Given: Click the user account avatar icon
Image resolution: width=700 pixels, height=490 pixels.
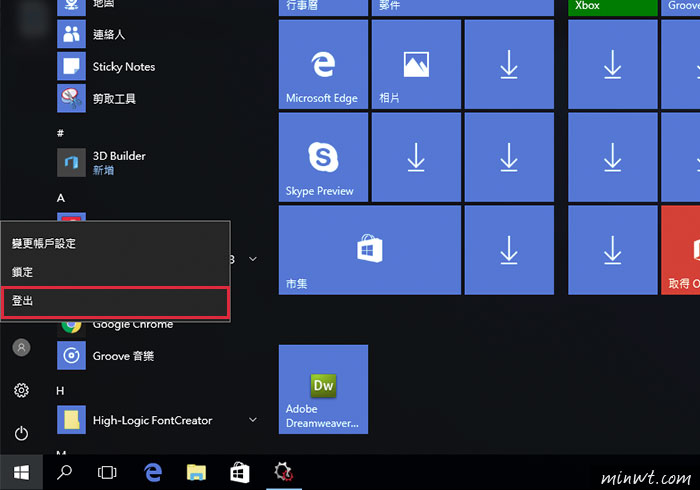Looking at the screenshot, I should 21,347.
